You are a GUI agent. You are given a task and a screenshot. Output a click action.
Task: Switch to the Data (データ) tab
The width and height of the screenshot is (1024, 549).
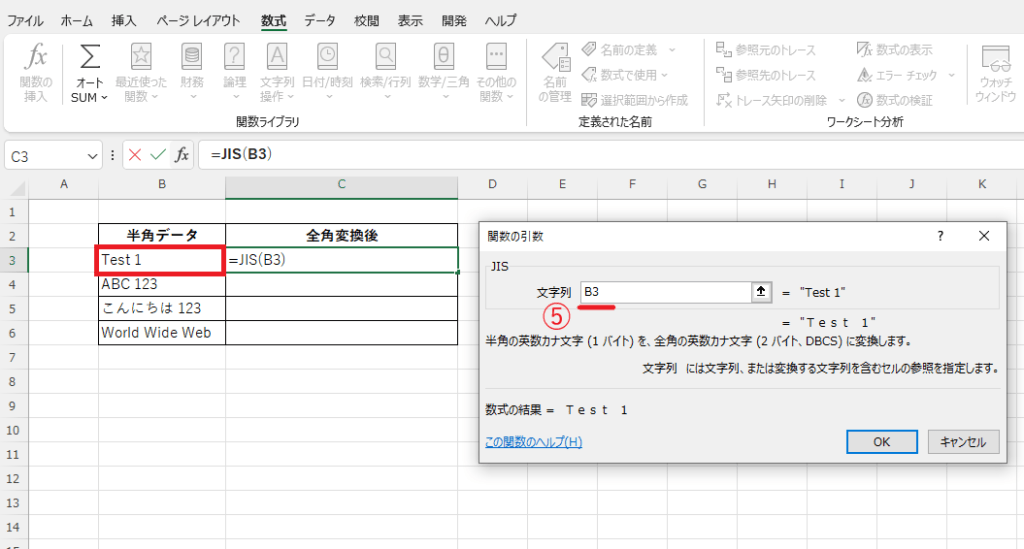click(320, 21)
